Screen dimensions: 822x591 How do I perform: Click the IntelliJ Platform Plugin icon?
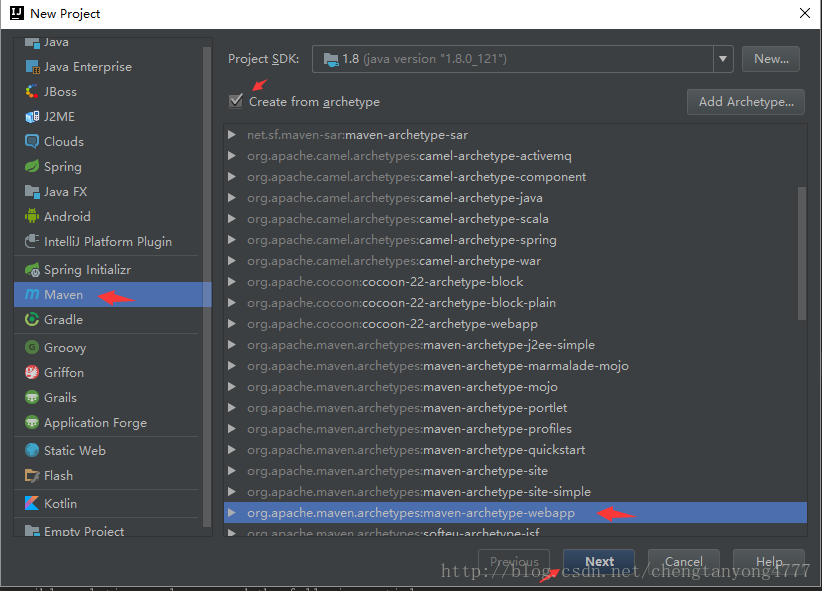click(x=32, y=241)
